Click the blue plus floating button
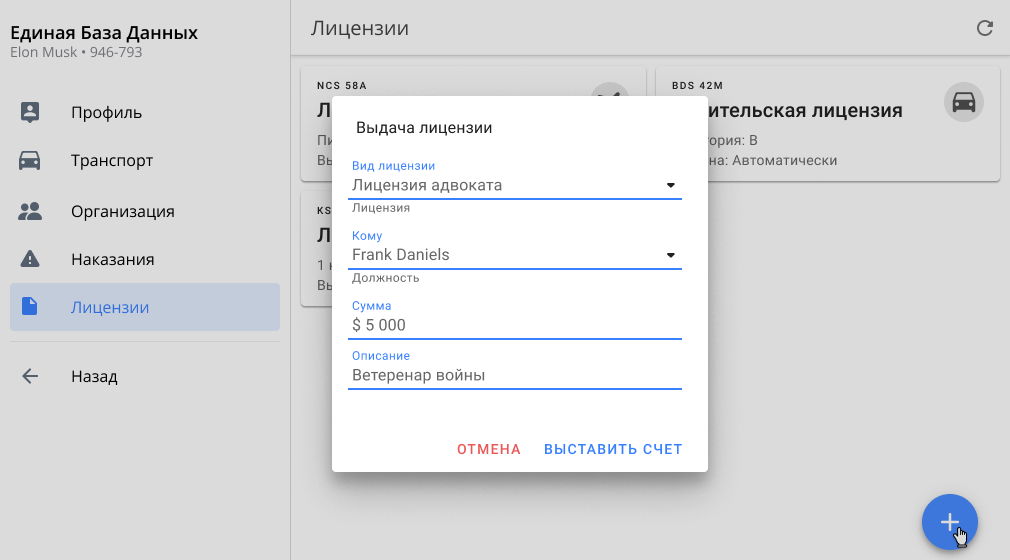This screenshot has height=560, width=1010. [x=949, y=522]
